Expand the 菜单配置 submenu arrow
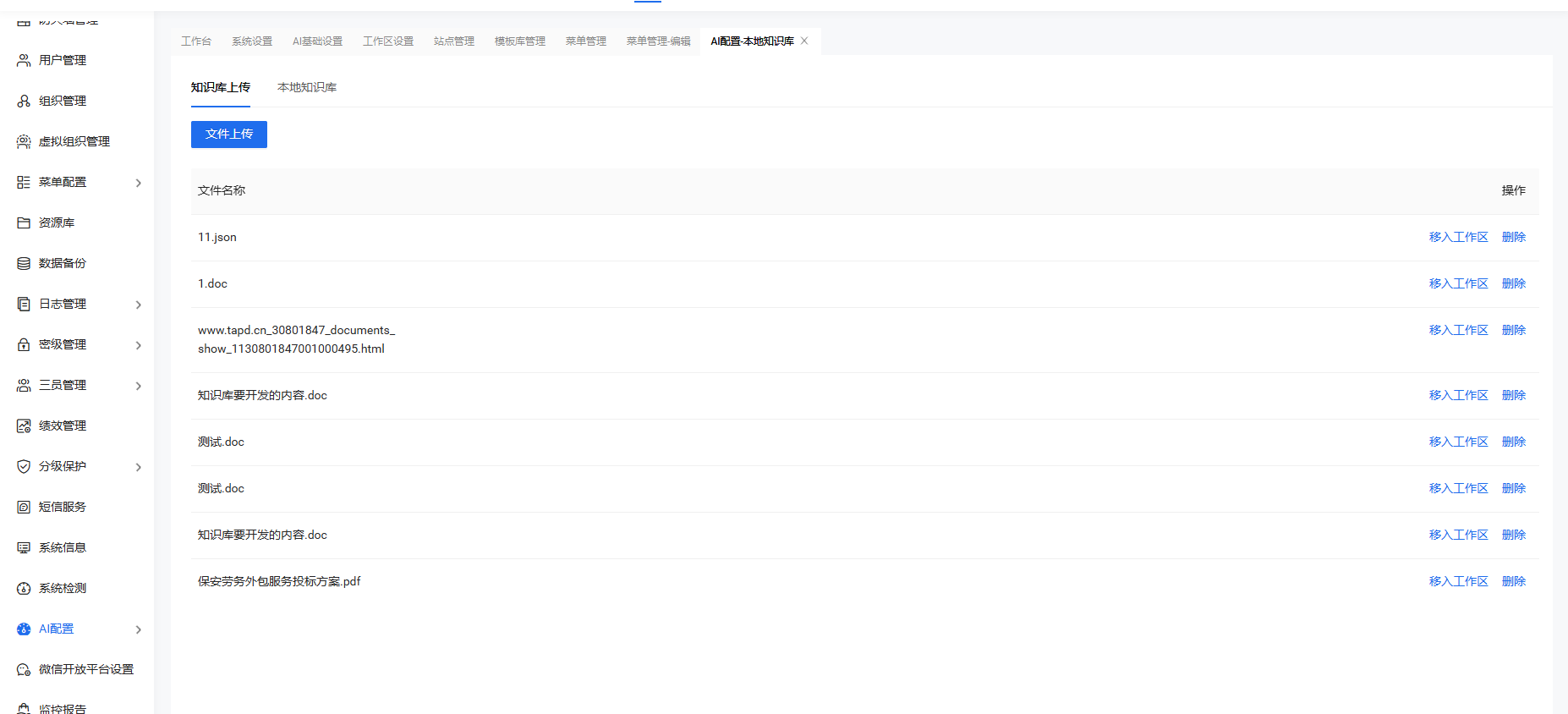1568x714 pixels. tap(139, 183)
